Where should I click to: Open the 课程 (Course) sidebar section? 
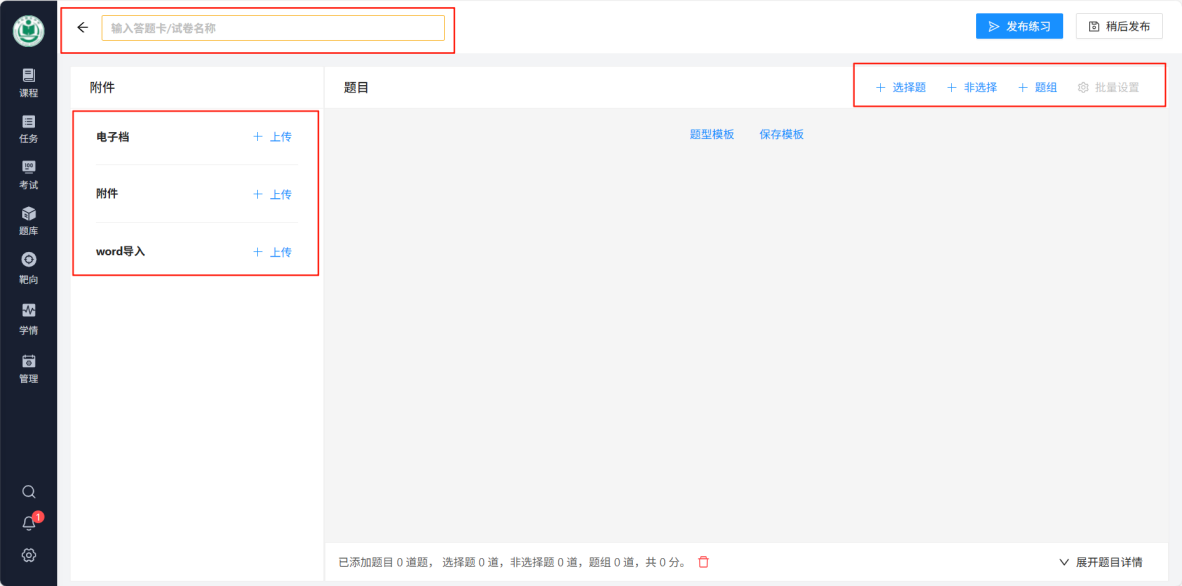(29, 83)
